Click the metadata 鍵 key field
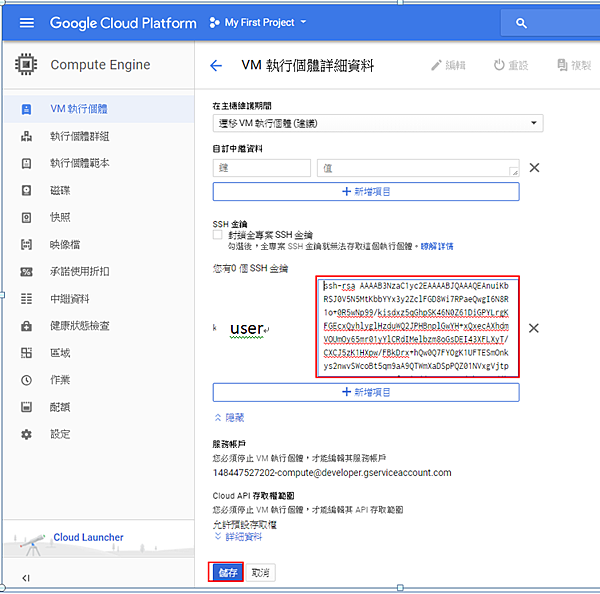This screenshot has height=594, width=600. pos(262,168)
